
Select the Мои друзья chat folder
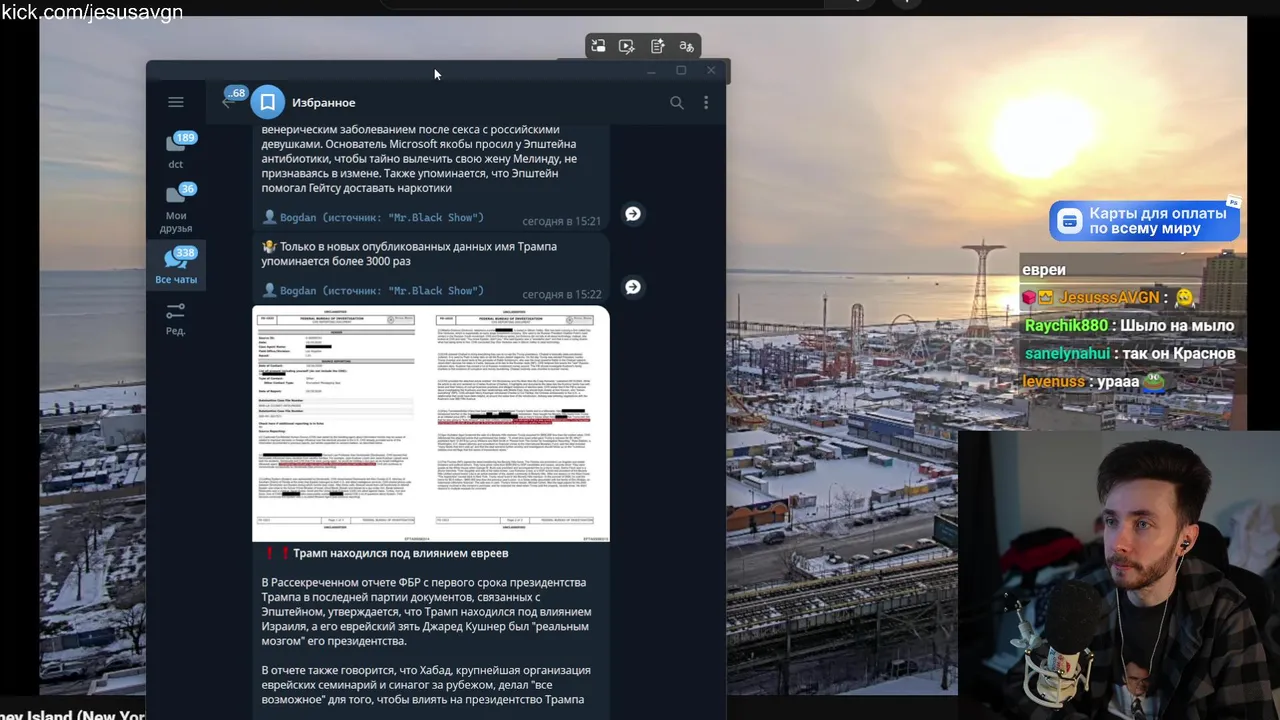pyautogui.click(x=176, y=208)
